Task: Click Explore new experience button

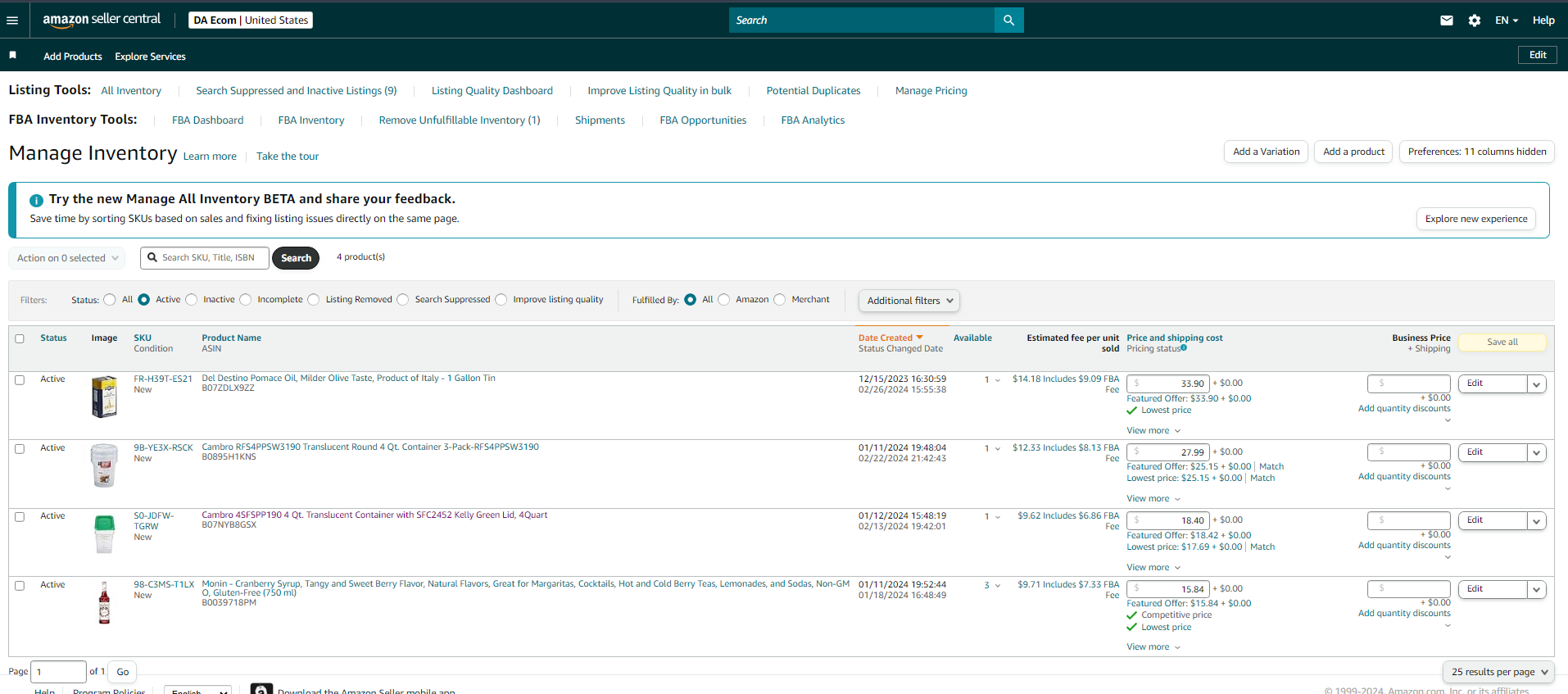Action: click(1476, 219)
